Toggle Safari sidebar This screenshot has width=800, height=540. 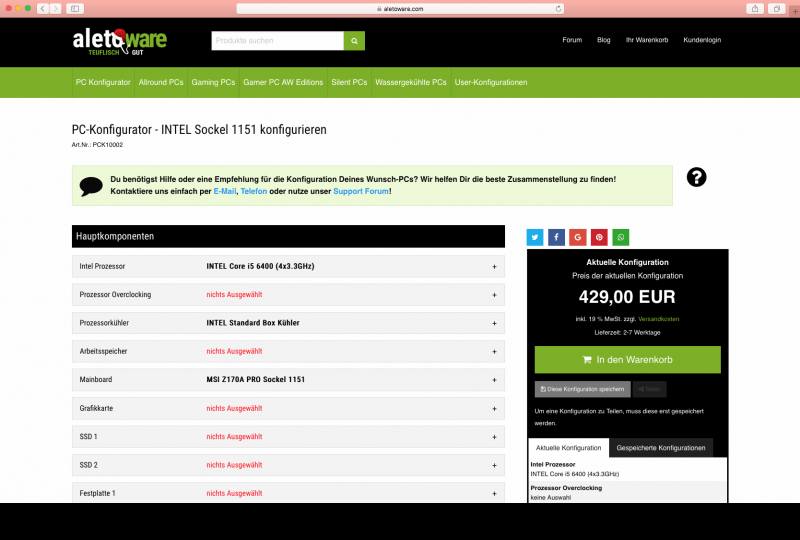coord(74,9)
